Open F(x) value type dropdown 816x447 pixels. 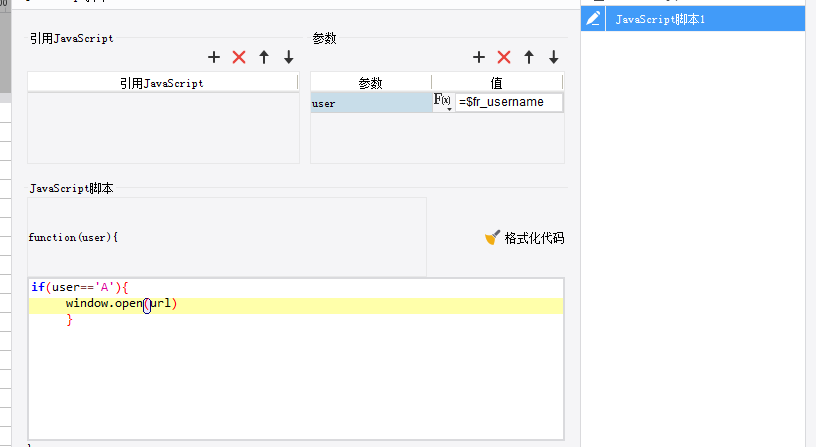coord(443,102)
